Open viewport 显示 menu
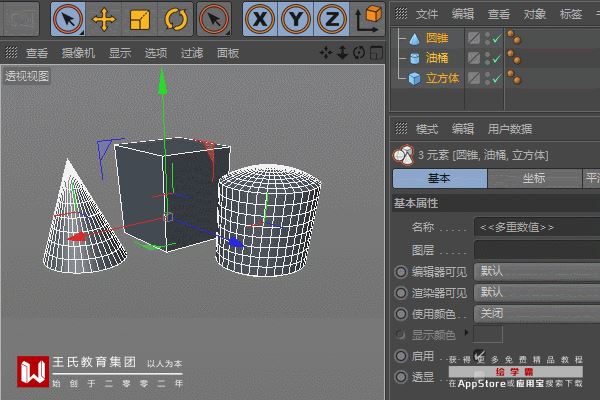600x400 pixels. tap(120, 53)
